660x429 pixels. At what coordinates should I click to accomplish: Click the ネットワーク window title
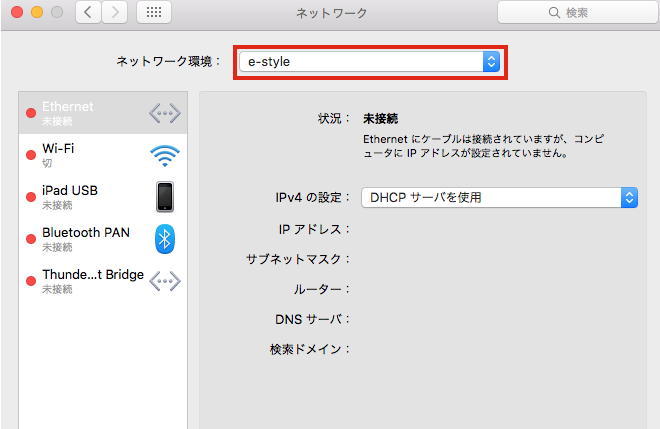332,13
